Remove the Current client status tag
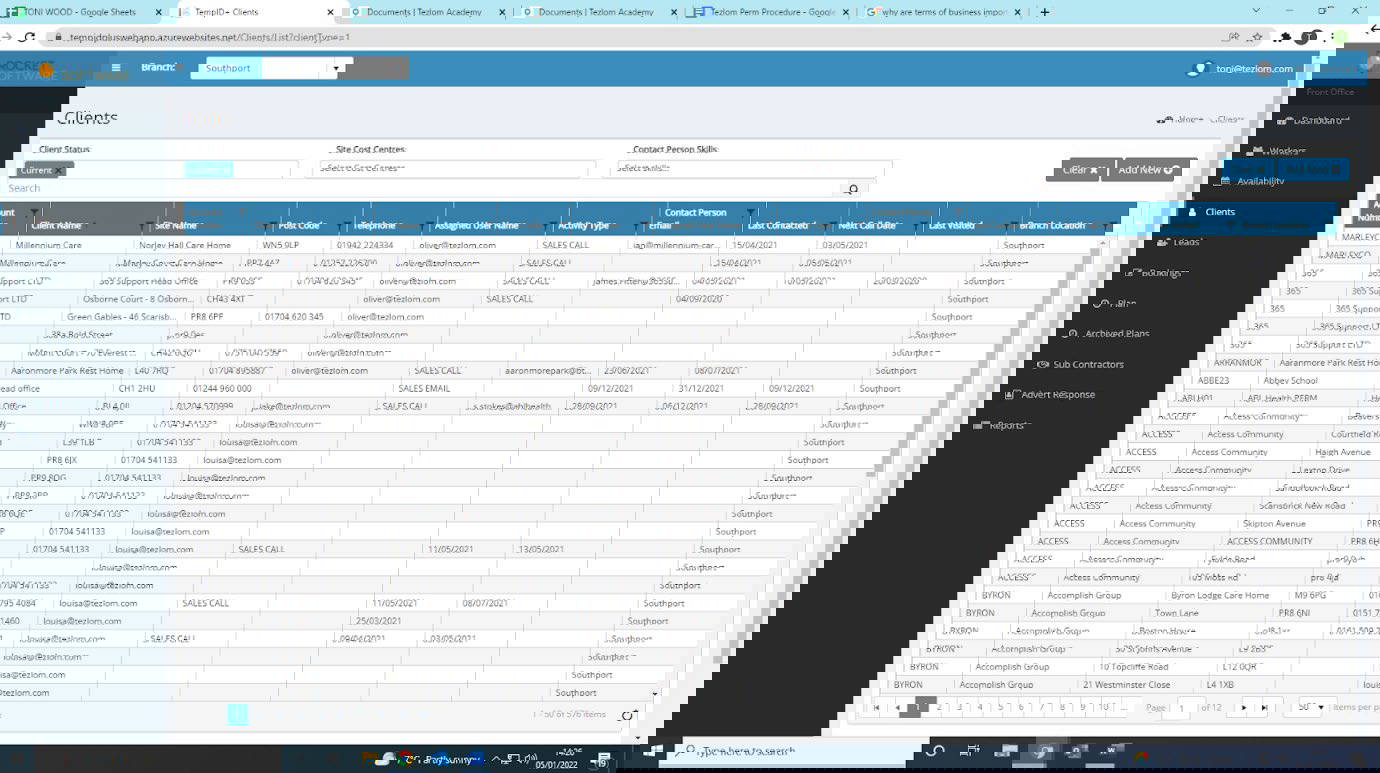This screenshot has width=1380, height=773. tap(59, 171)
